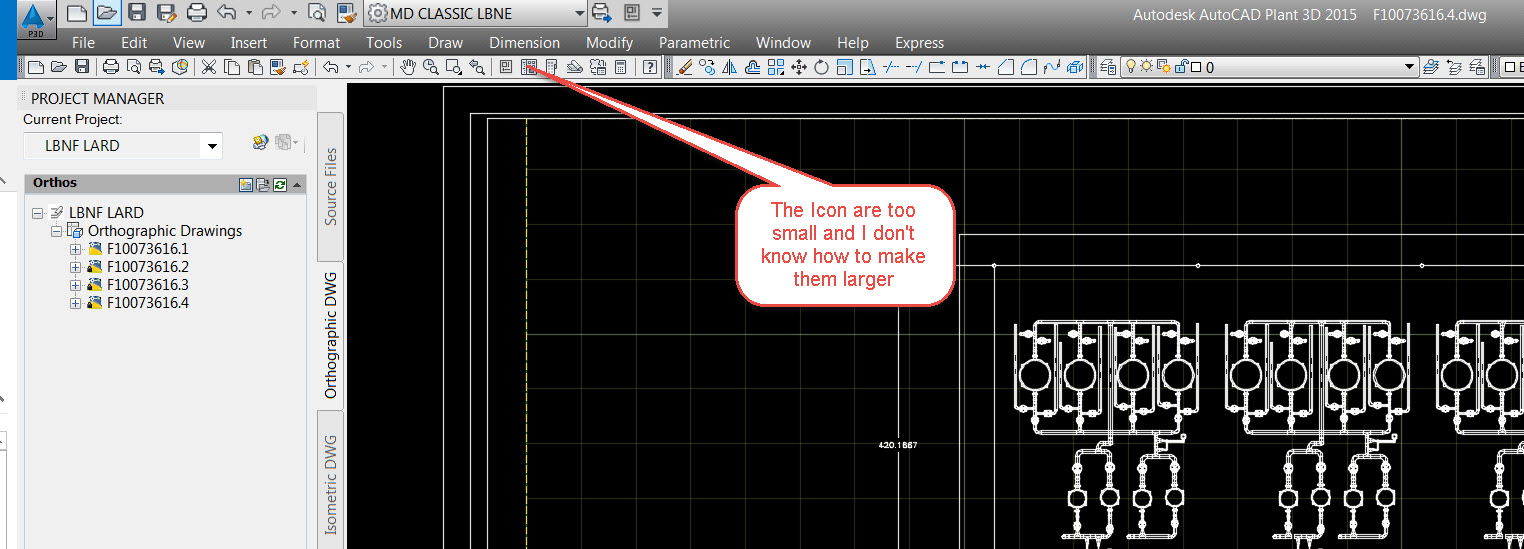Click the Help question mark icon

(x=650, y=67)
